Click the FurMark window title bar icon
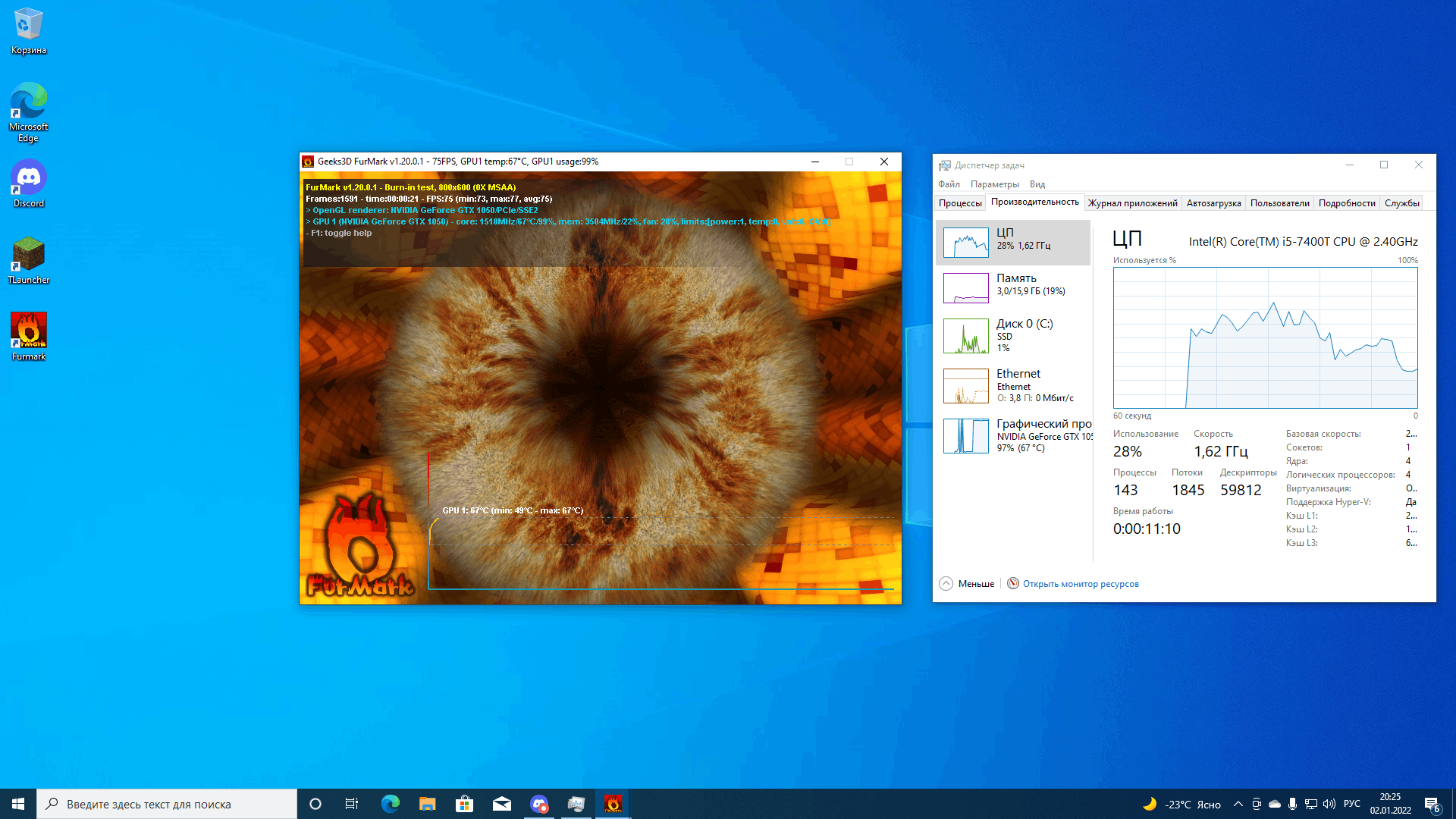Screen dimensions: 1456x819 (x=308, y=162)
